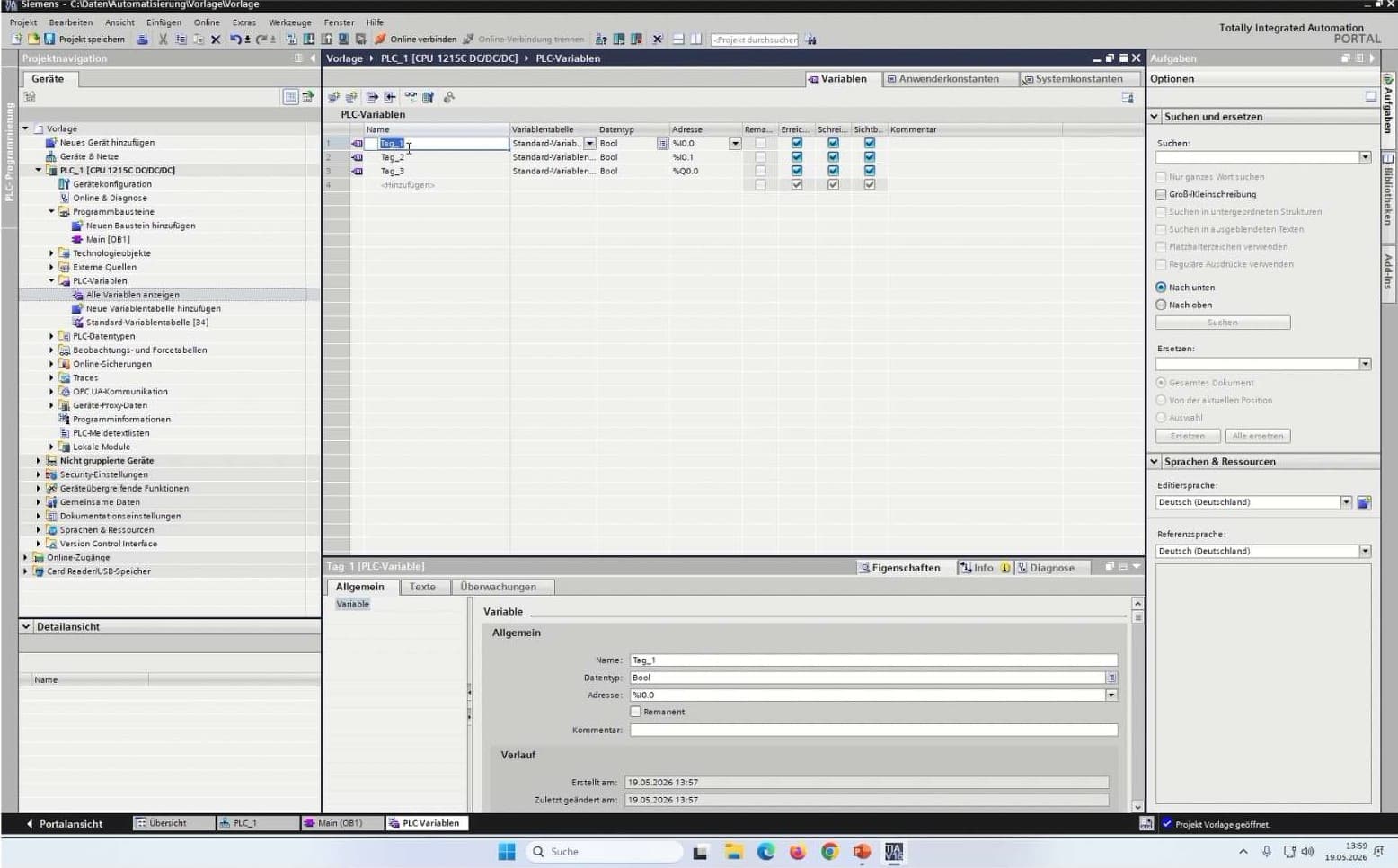Image resolution: width=1398 pixels, height=868 pixels.
Task: Tick the Groß-/Kleinschreibung checkbox
Action: (1161, 194)
